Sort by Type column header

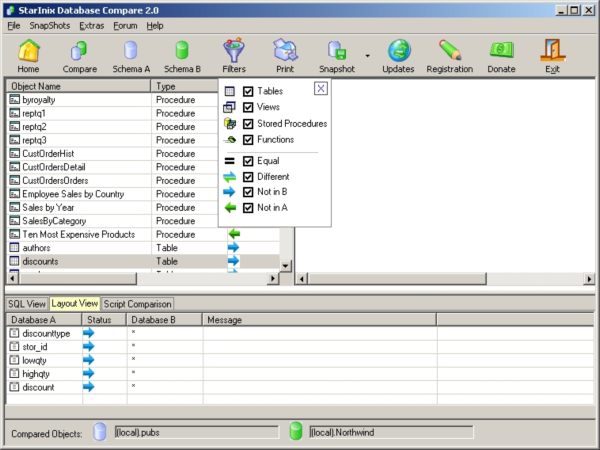pyautogui.click(x=186, y=87)
